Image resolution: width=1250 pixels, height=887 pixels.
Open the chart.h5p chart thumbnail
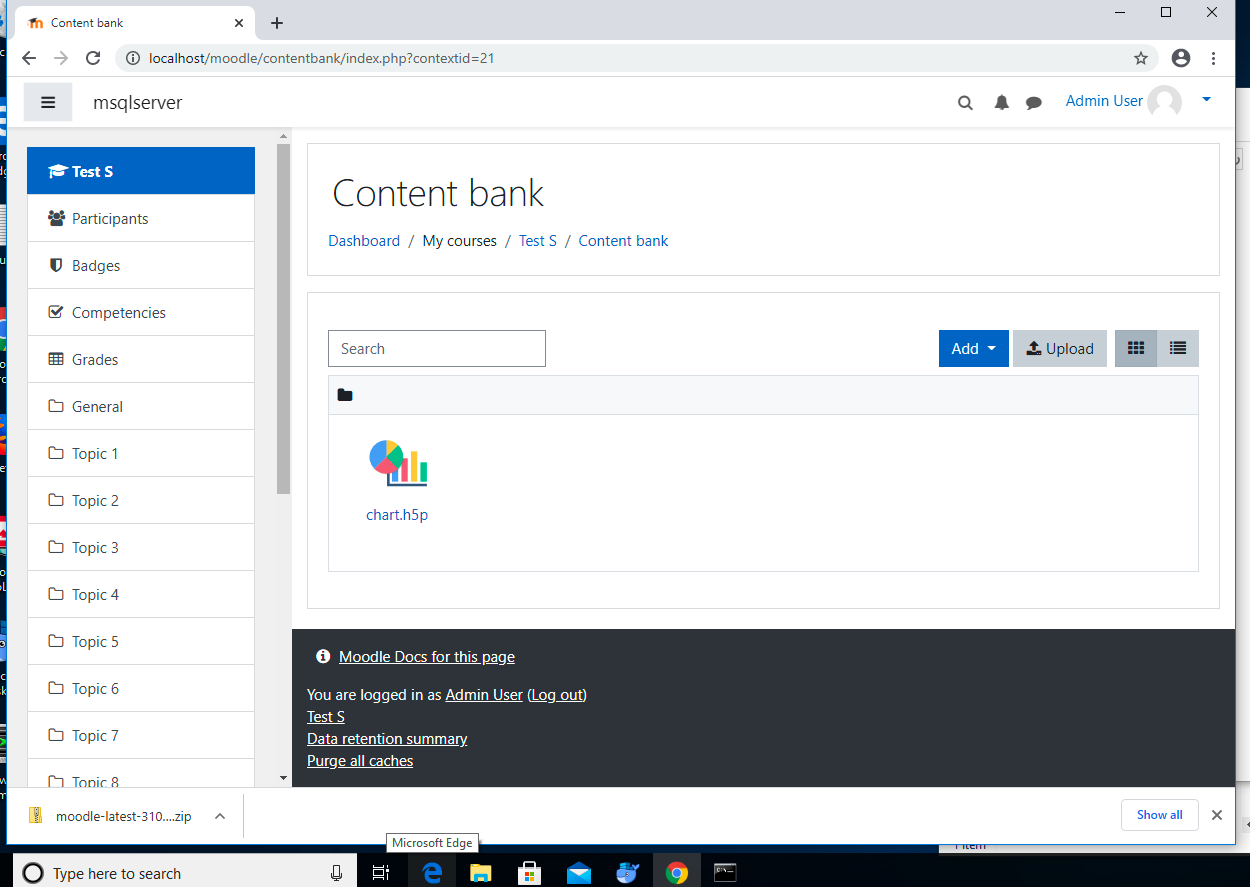click(398, 463)
